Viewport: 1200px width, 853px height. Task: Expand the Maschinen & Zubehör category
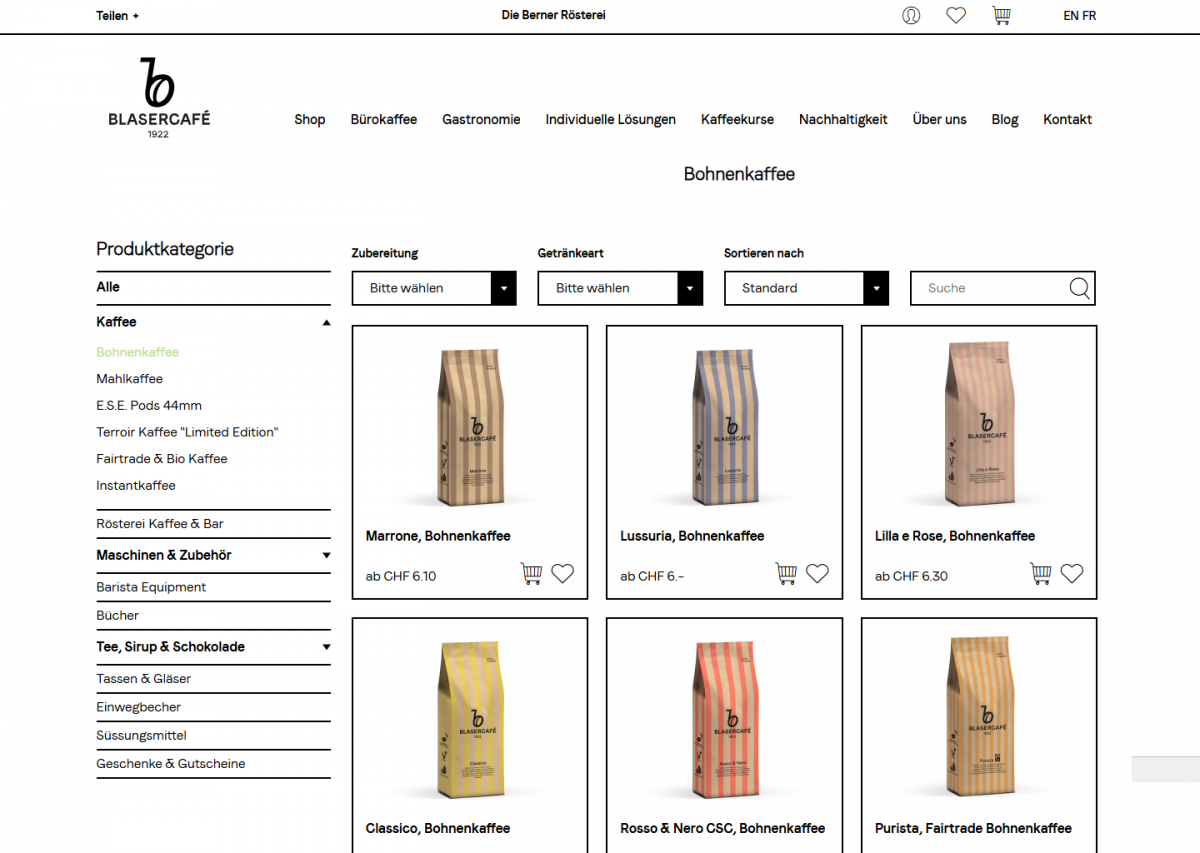click(326, 555)
